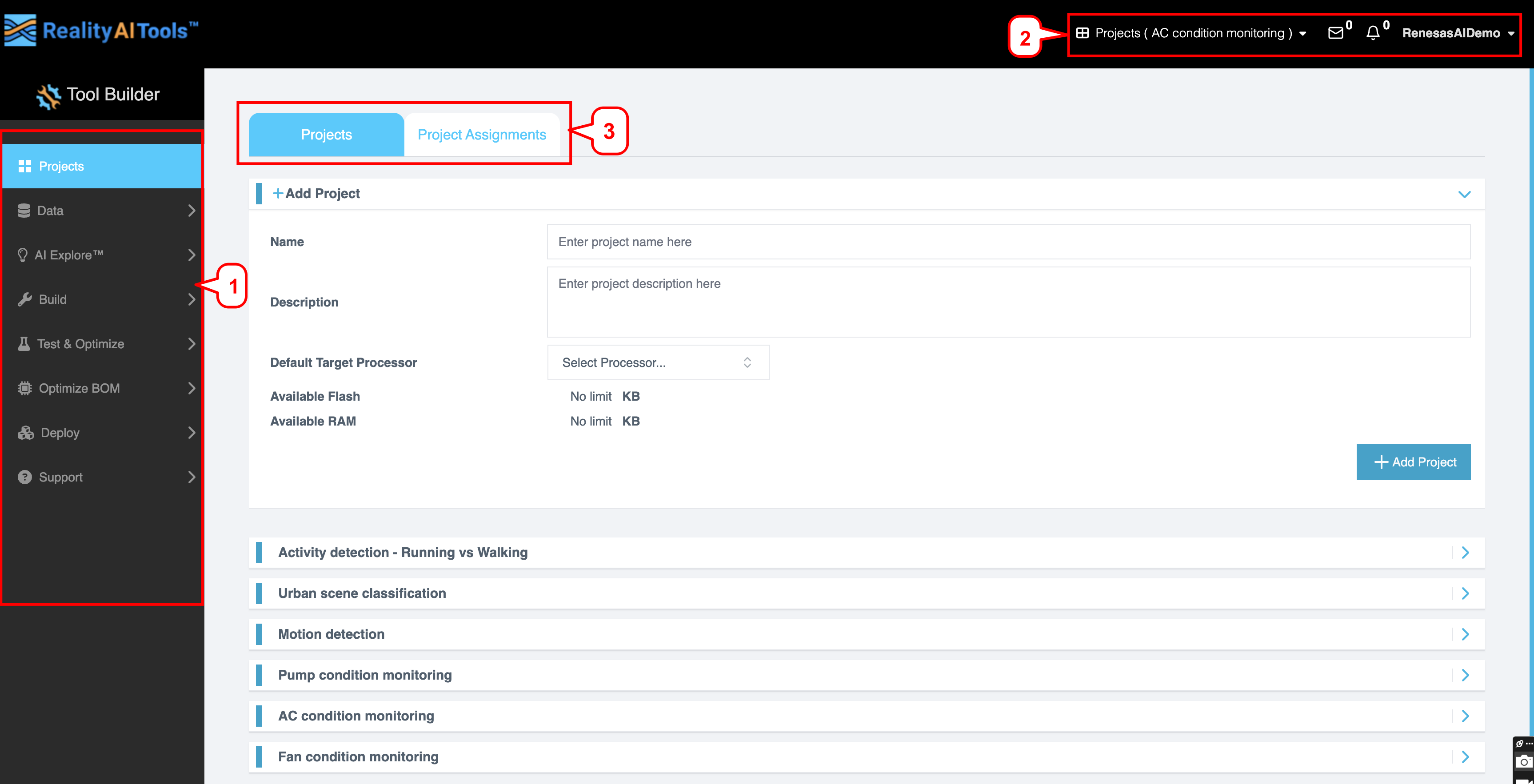Switch to the Project Assignments tab
The image size is (1534, 784).
click(x=482, y=135)
